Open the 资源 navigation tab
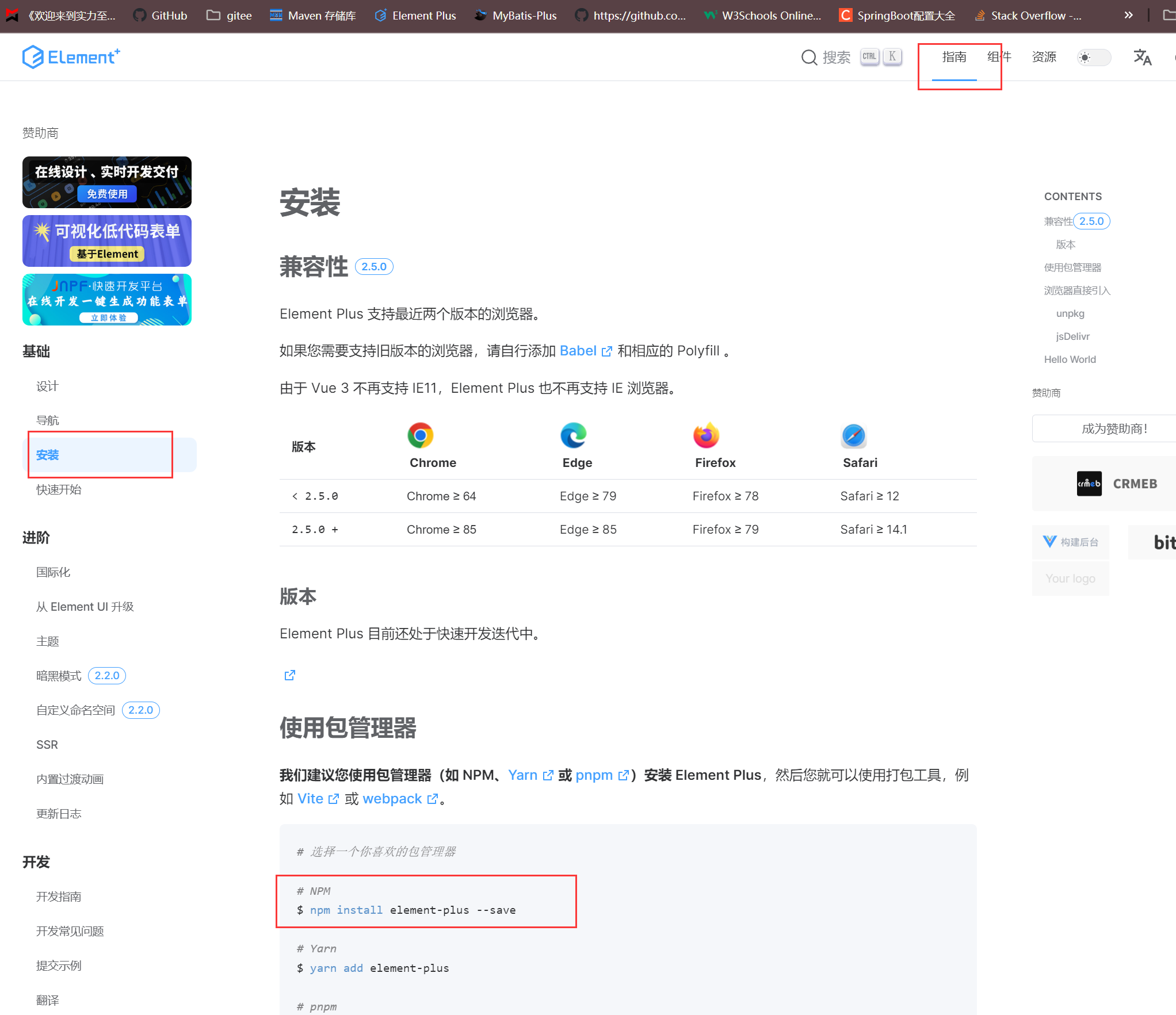1176x1015 pixels. pos(1044,57)
